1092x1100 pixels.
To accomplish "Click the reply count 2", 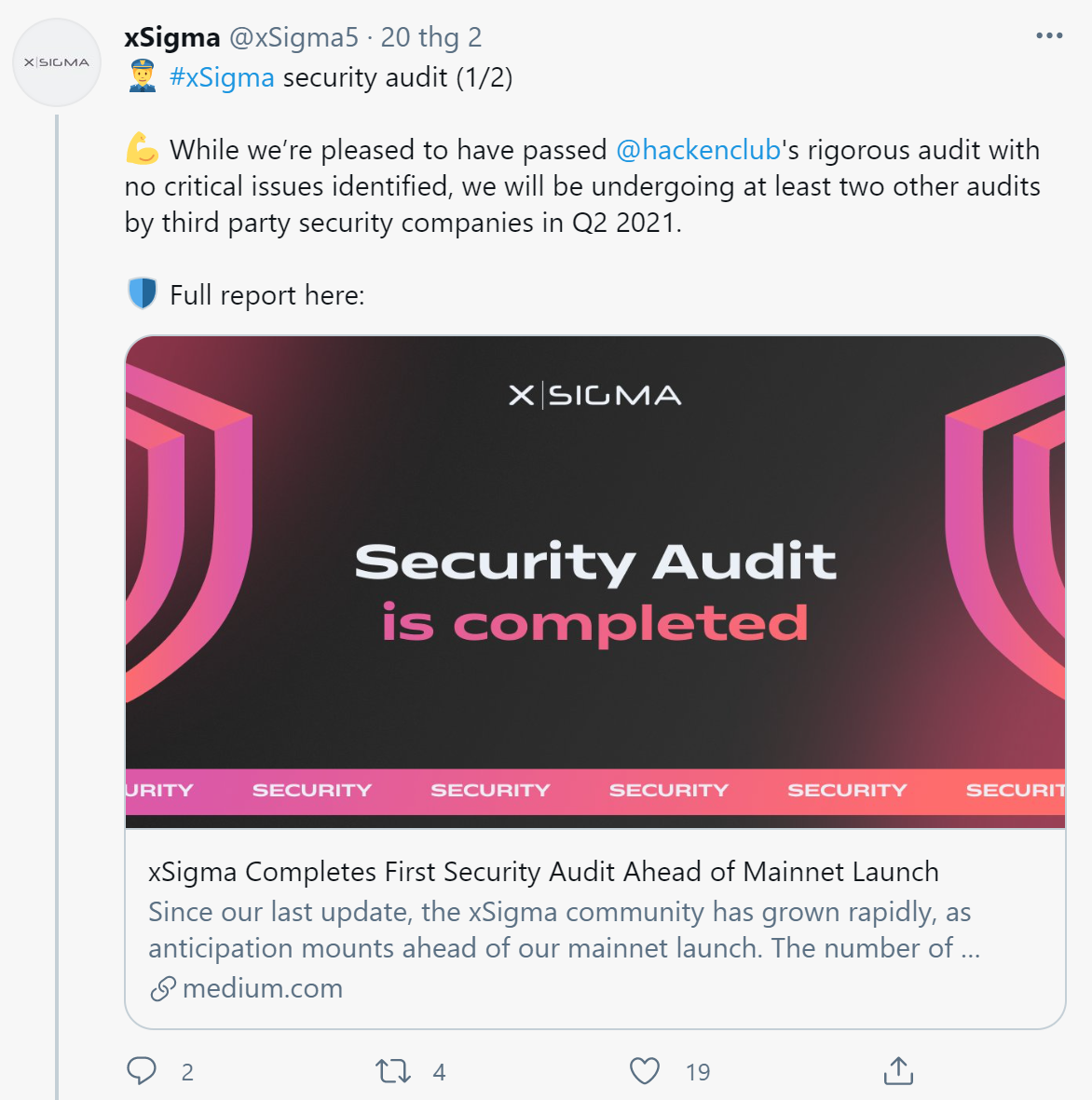I will click(x=187, y=1072).
